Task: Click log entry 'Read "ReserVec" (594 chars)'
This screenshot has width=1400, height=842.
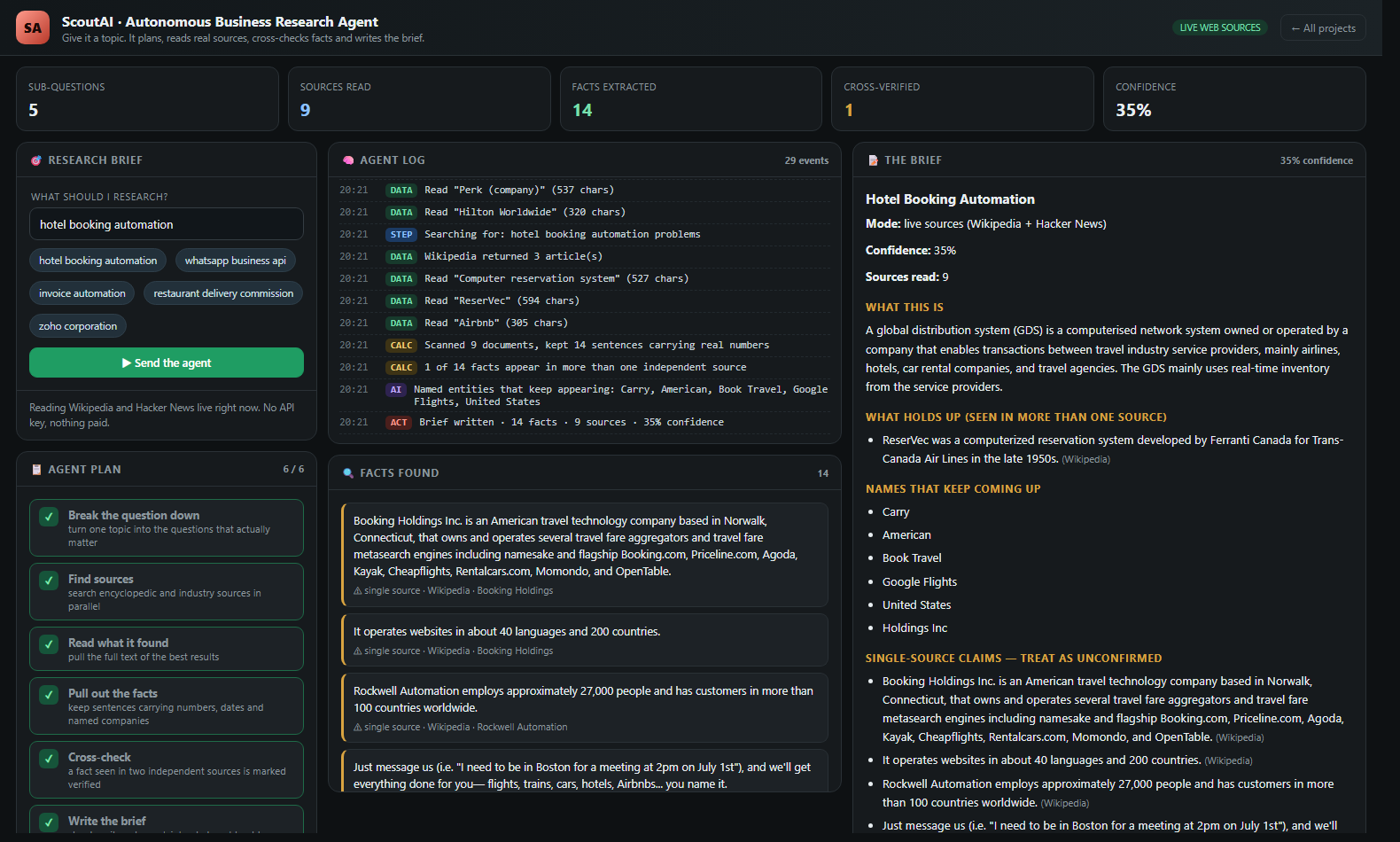Action: point(584,300)
